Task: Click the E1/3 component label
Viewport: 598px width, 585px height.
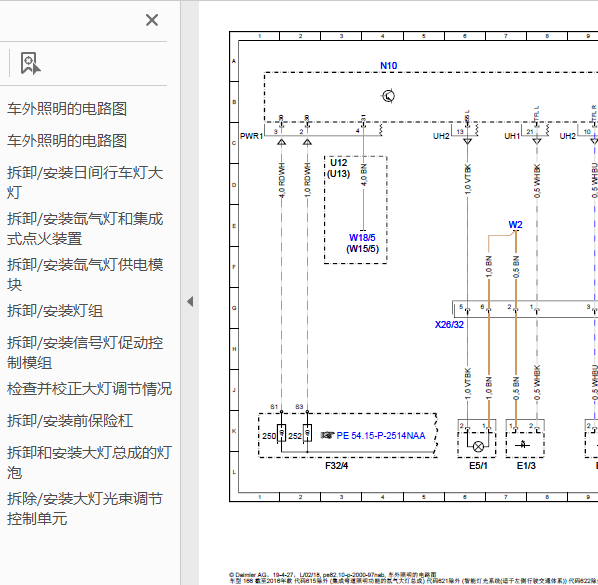Action: pos(526,466)
